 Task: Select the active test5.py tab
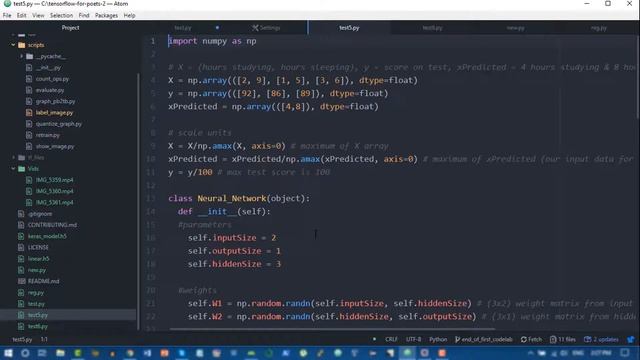[349, 28]
